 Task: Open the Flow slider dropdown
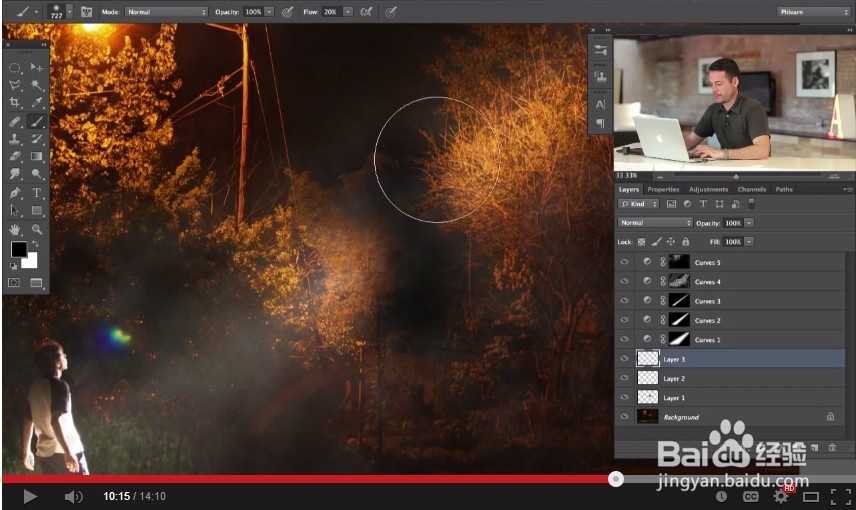point(348,11)
